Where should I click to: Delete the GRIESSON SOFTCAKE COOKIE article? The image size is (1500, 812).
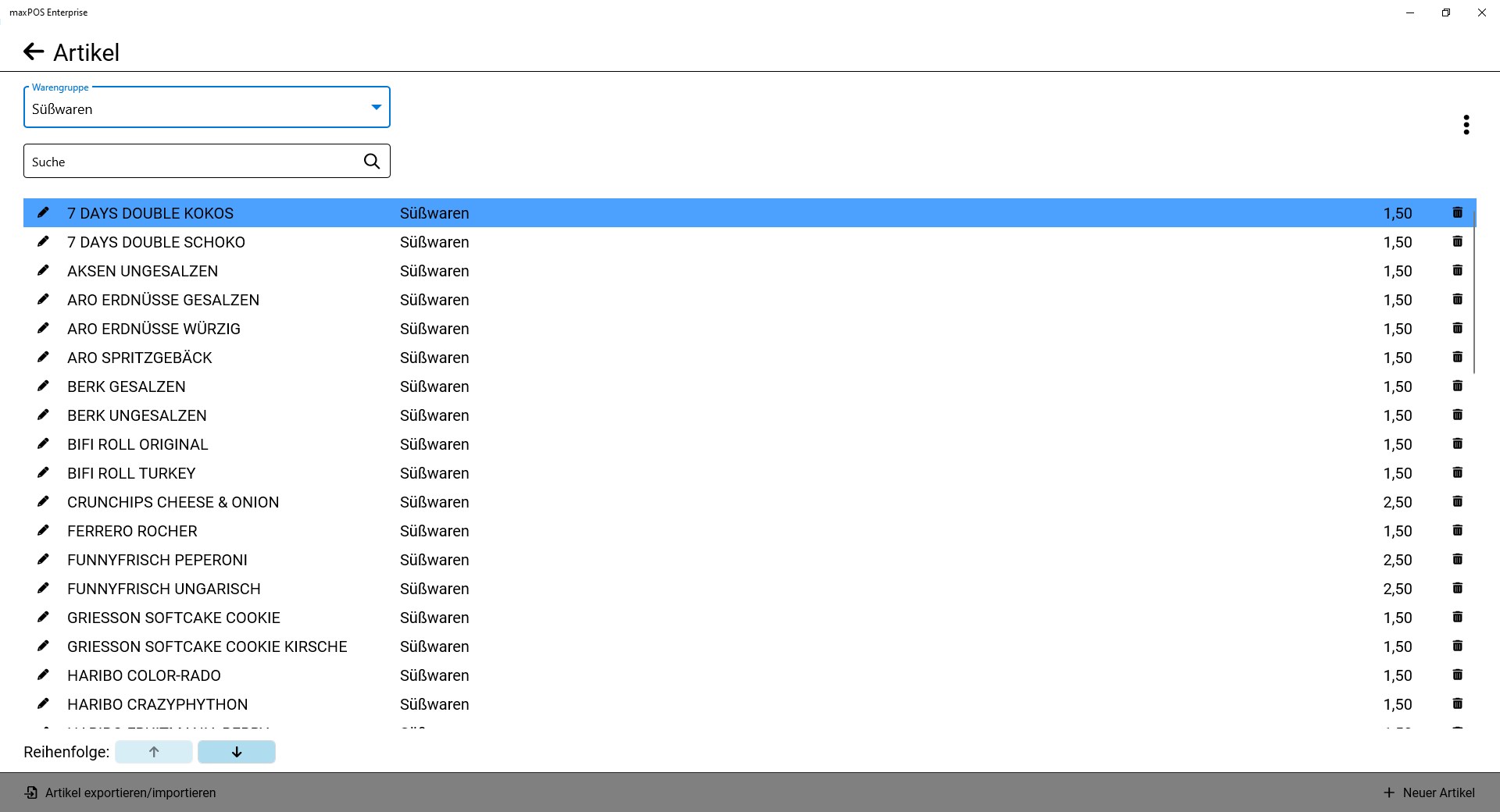pos(1457,617)
